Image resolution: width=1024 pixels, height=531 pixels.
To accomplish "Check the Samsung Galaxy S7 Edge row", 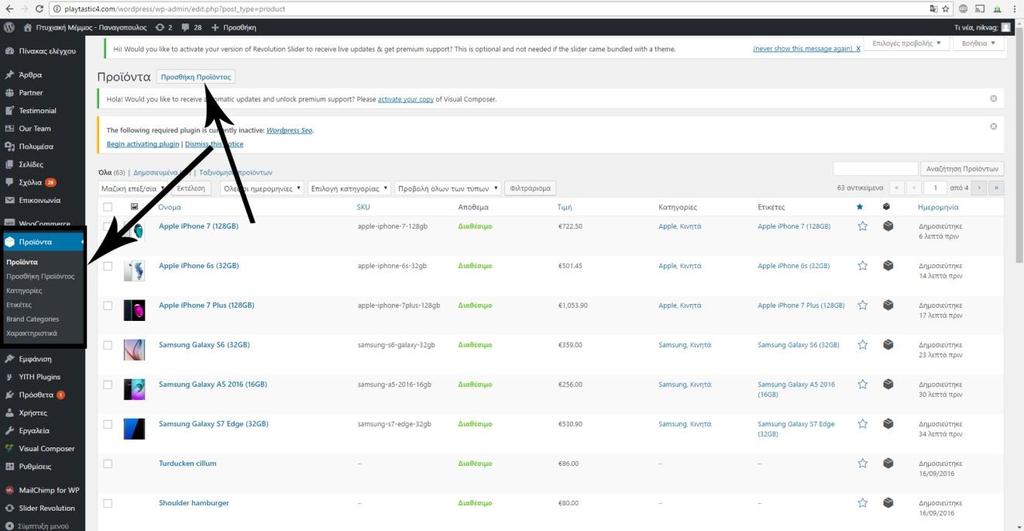I will (108, 424).
